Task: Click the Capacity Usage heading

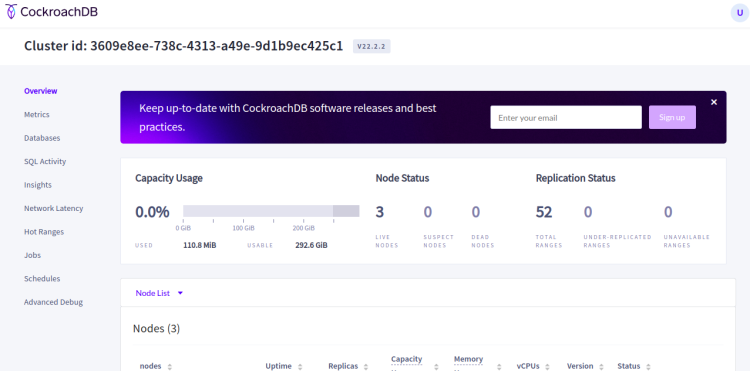Action: pos(169,178)
